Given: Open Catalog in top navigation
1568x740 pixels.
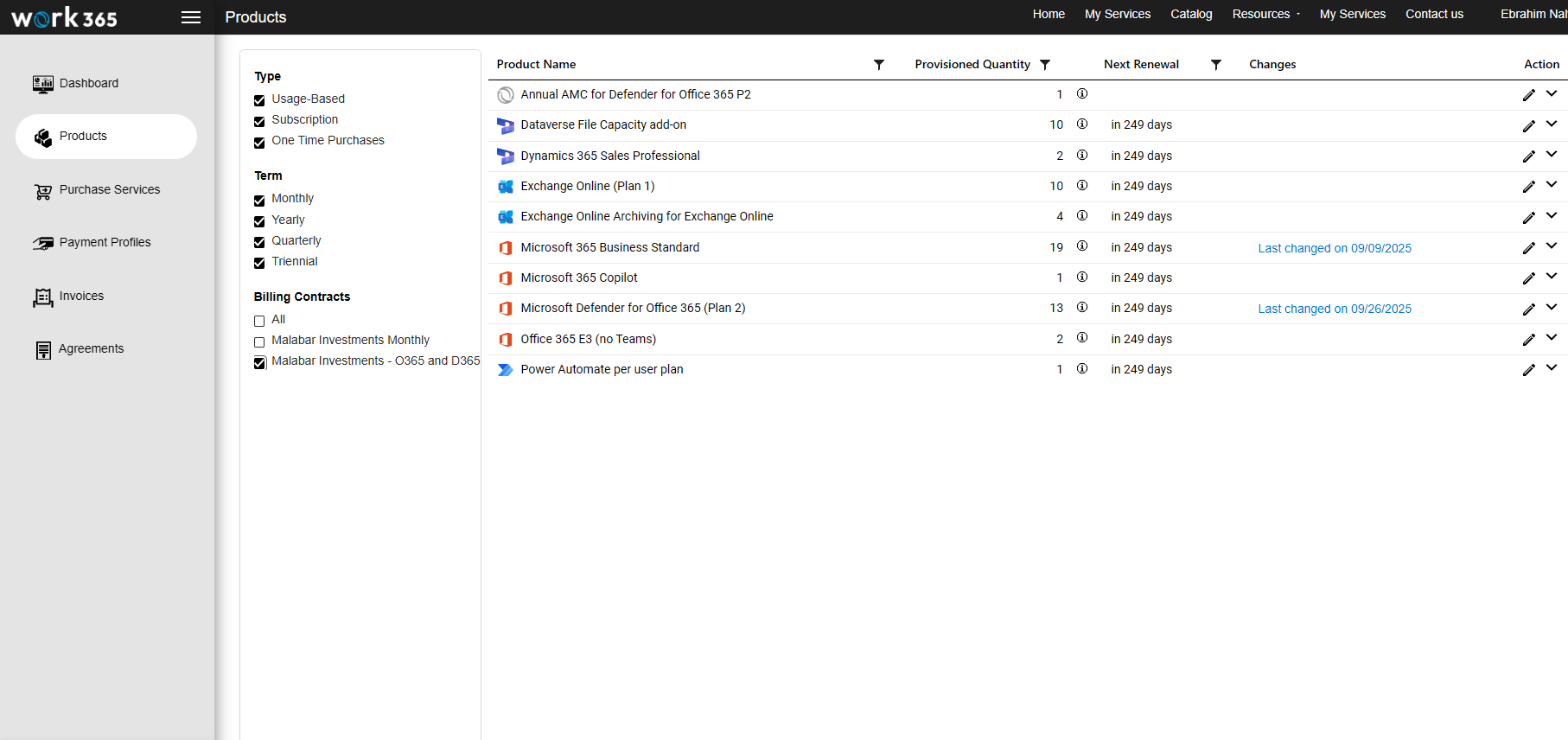Looking at the screenshot, I should 1191,14.
